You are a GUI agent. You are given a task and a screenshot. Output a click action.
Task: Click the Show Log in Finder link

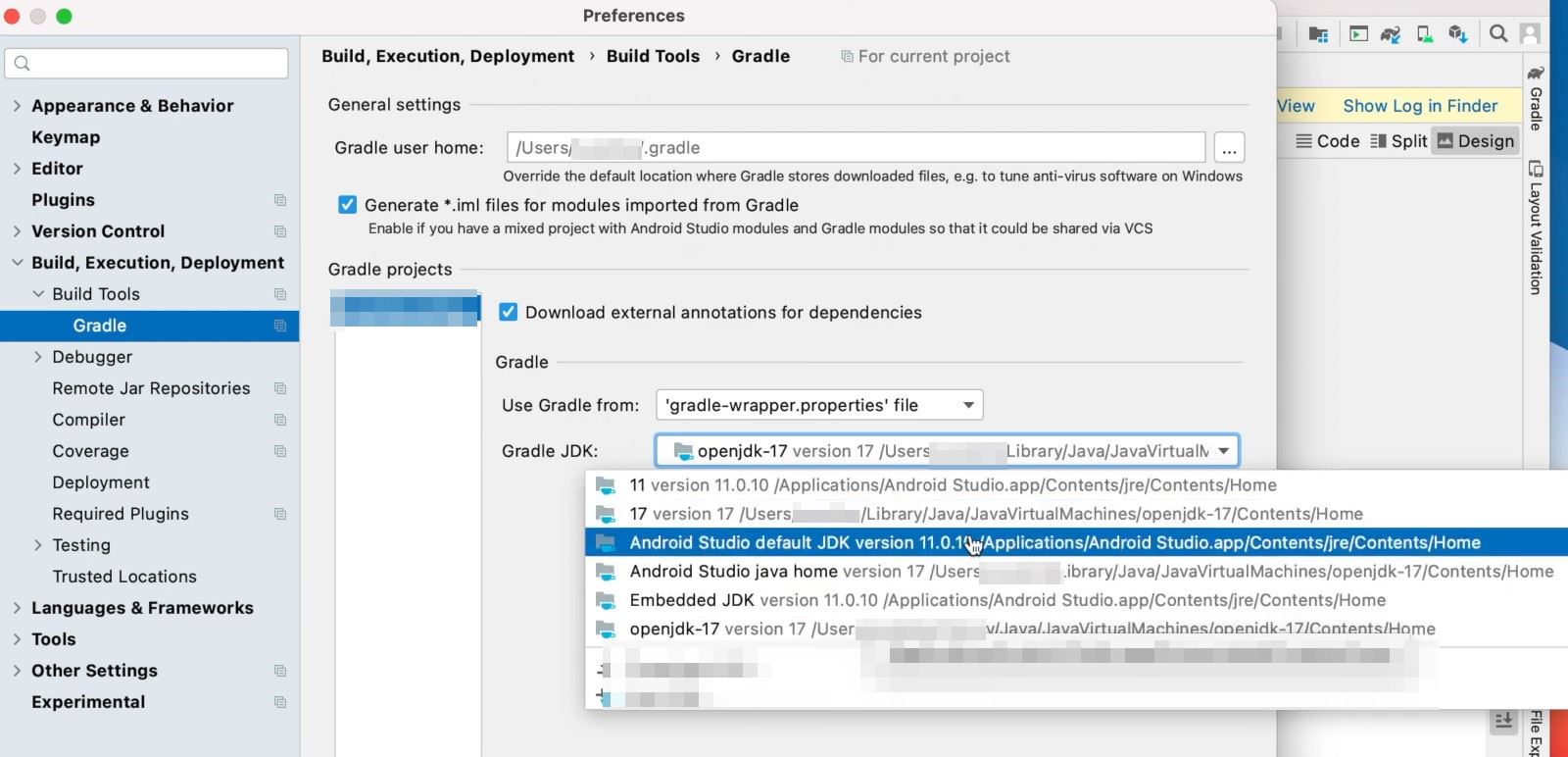pyautogui.click(x=1420, y=106)
